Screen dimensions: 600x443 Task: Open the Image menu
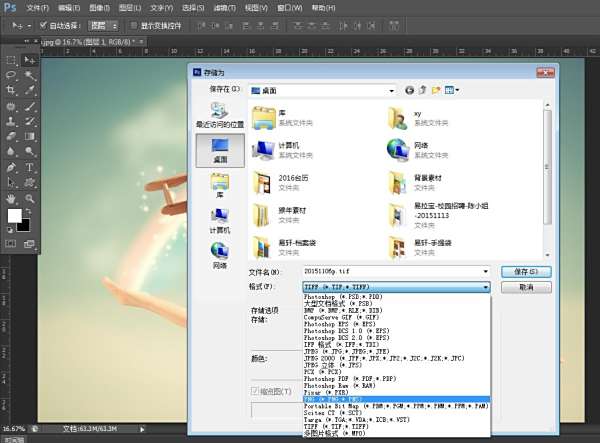pyautogui.click(x=99, y=8)
